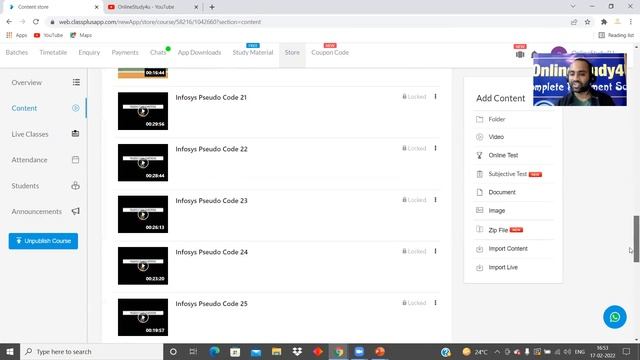
Task: Open options menu for Infosys Pseudo Code 22
Action: click(436, 148)
